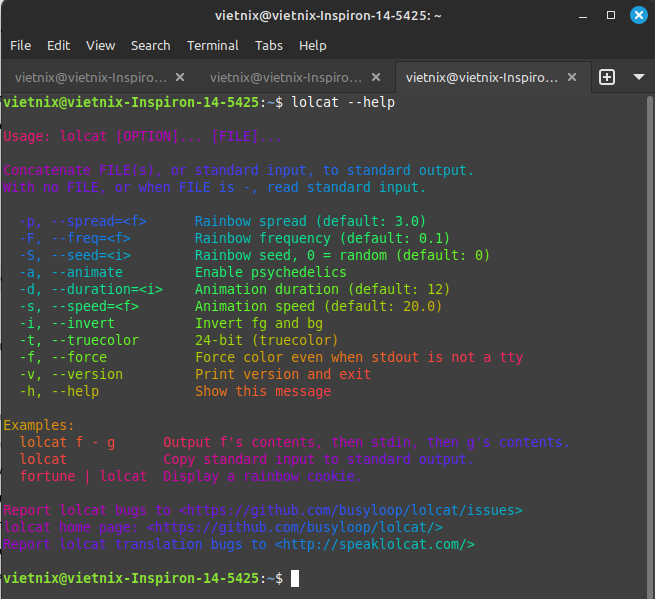Open the Help menu

tap(312, 46)
